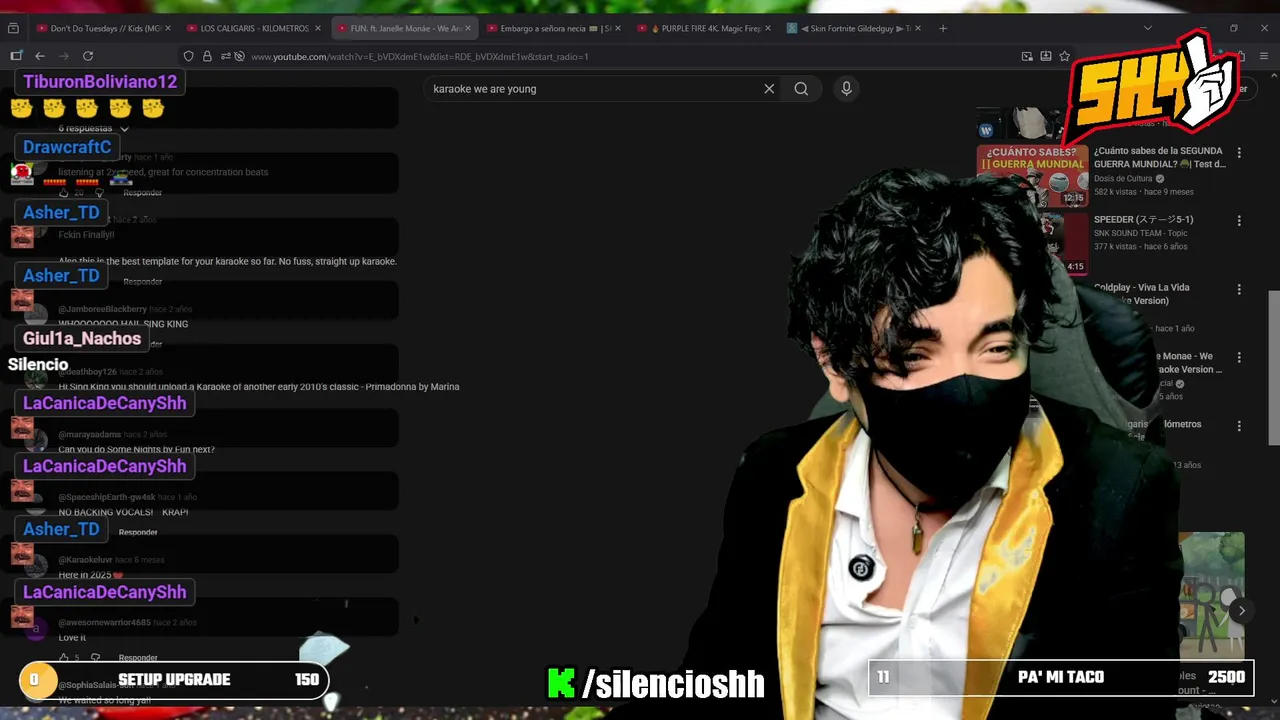Open the Embargo a señora necia tab
The image size is (1280, 720).
pos(554,28)
